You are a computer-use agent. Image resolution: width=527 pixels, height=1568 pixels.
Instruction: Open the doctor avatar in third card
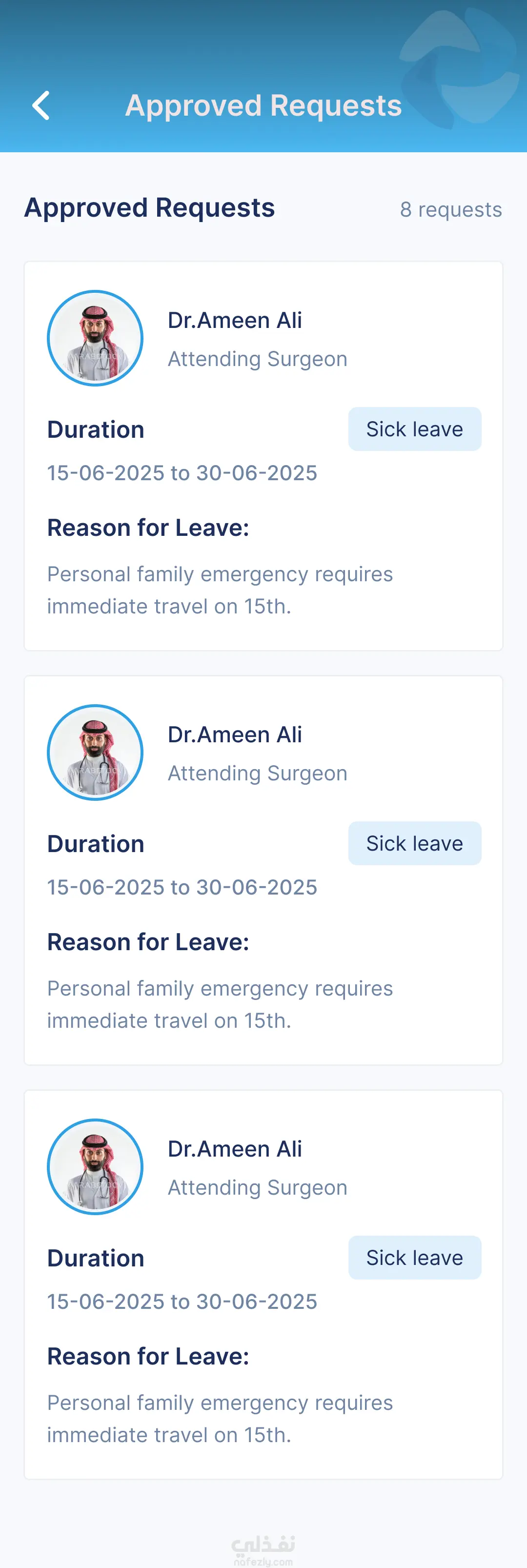coord(95,1167)
